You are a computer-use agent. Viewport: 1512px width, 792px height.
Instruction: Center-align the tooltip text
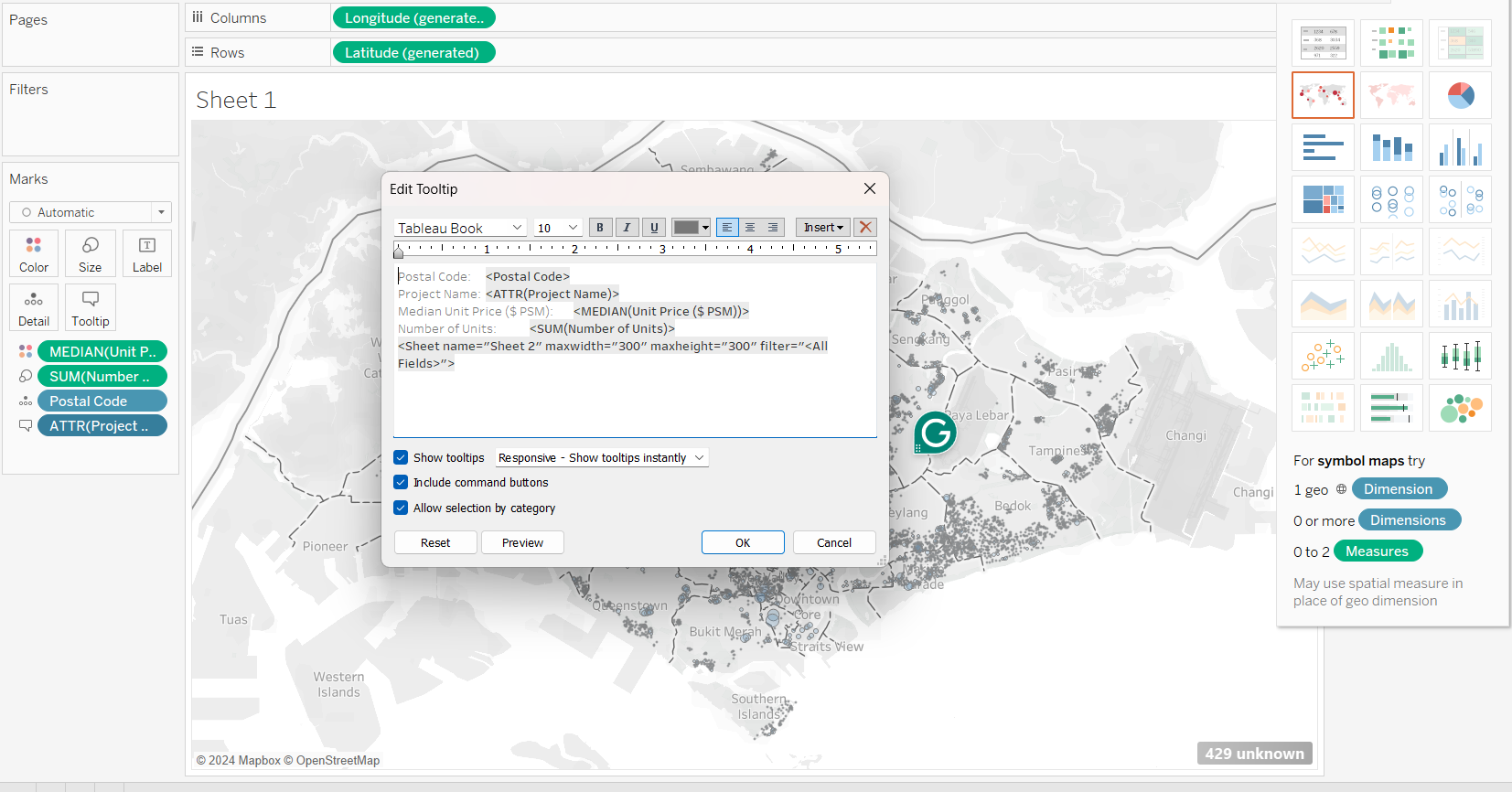coord(750,228)
